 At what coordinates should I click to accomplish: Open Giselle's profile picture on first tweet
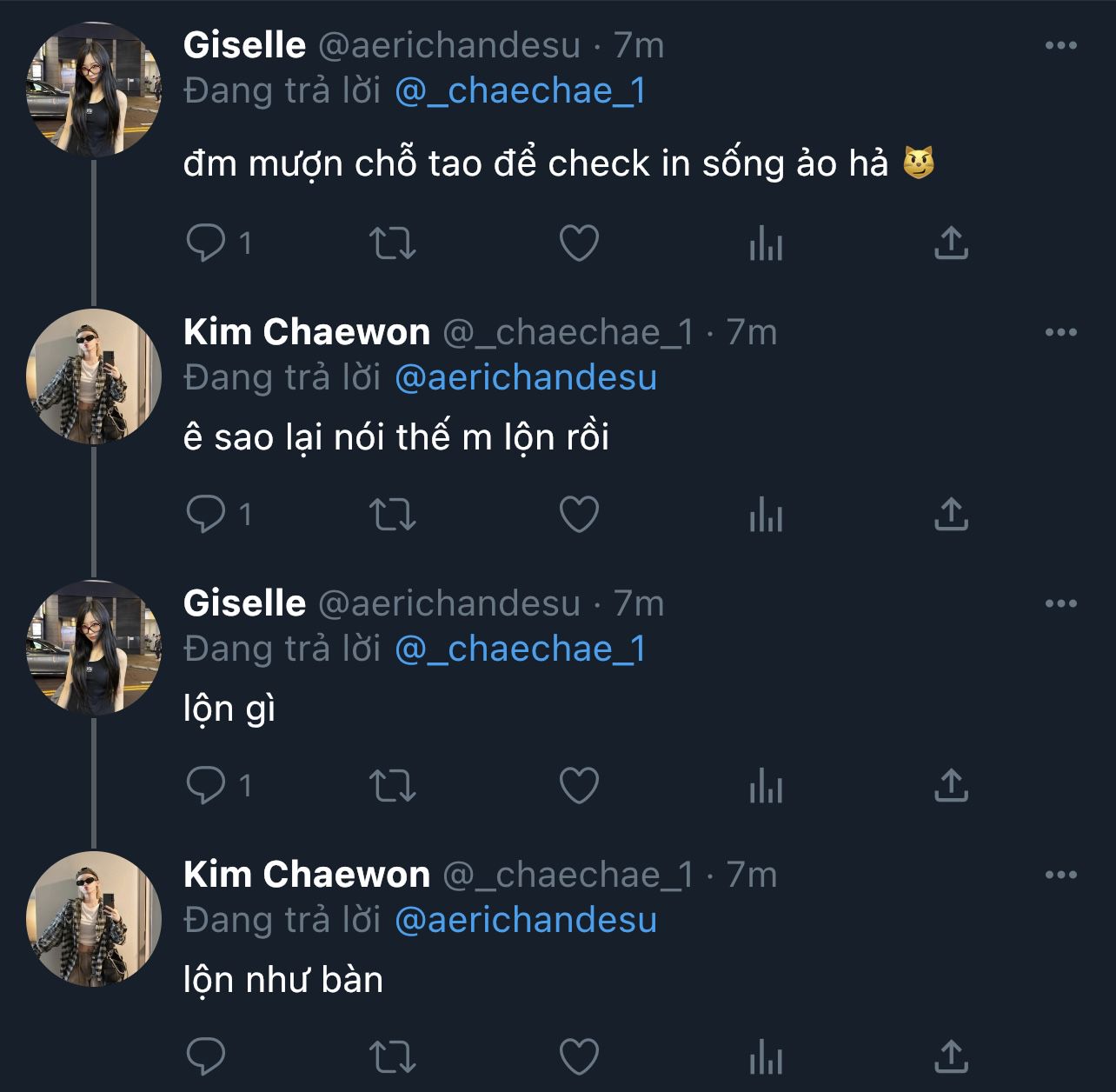94,90
